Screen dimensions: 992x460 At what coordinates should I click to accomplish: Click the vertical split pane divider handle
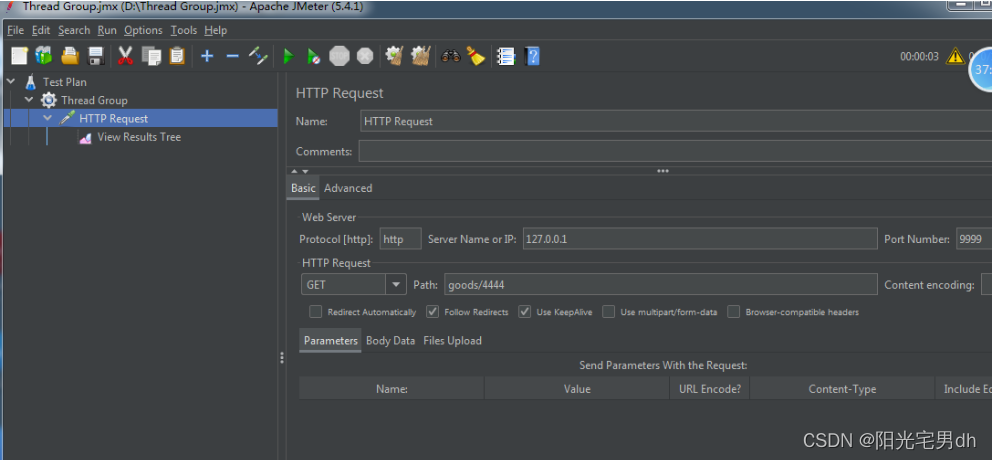pos(282,358)
